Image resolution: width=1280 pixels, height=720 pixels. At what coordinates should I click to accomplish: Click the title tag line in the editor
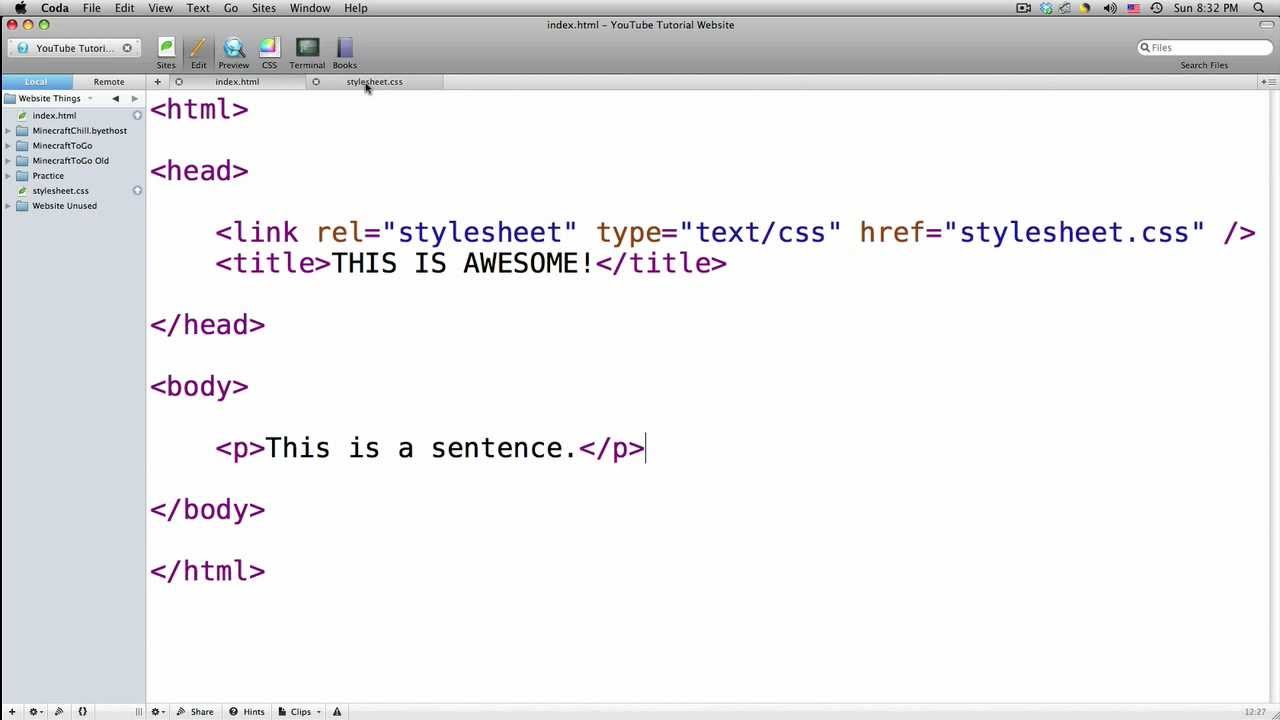471,263
